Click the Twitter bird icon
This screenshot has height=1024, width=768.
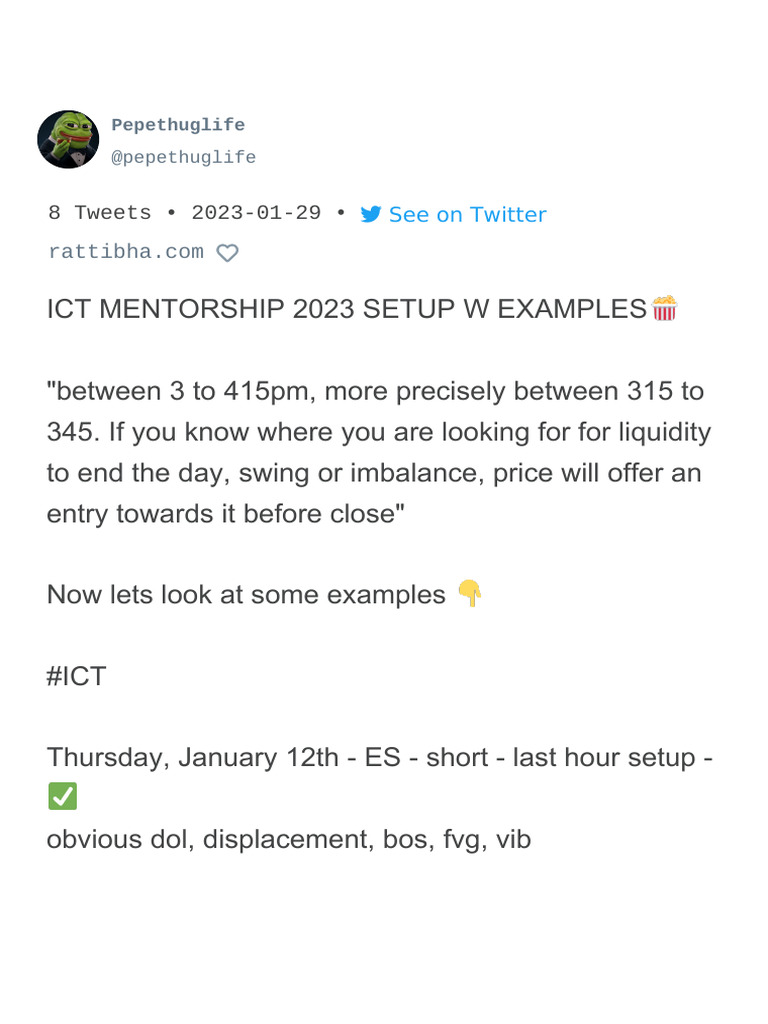[370, 214]
